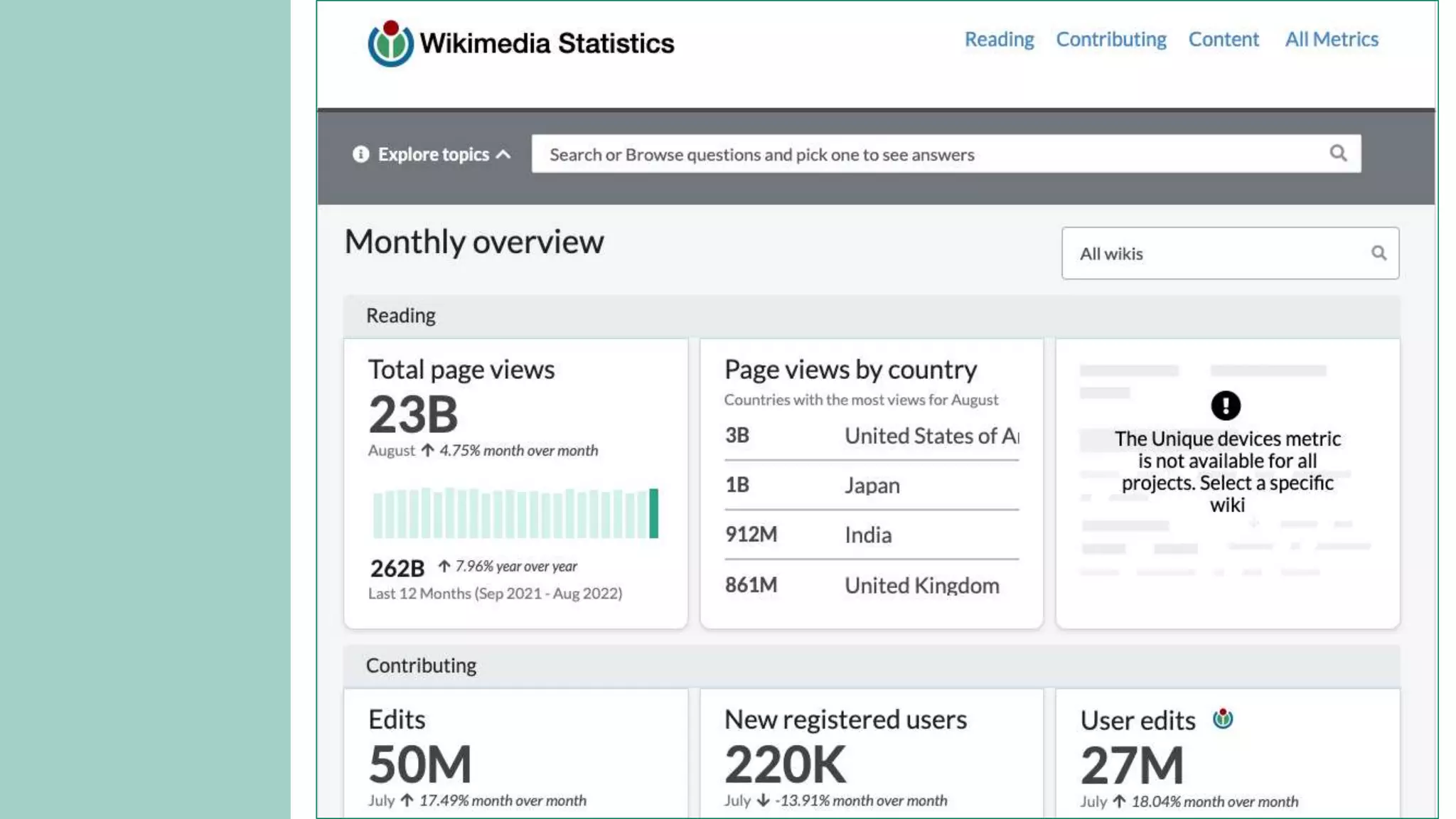Select Last 12 Months (Sep 2021 - Aug 2022) text
Screen dimensions: 1456x819
[495, 594]
